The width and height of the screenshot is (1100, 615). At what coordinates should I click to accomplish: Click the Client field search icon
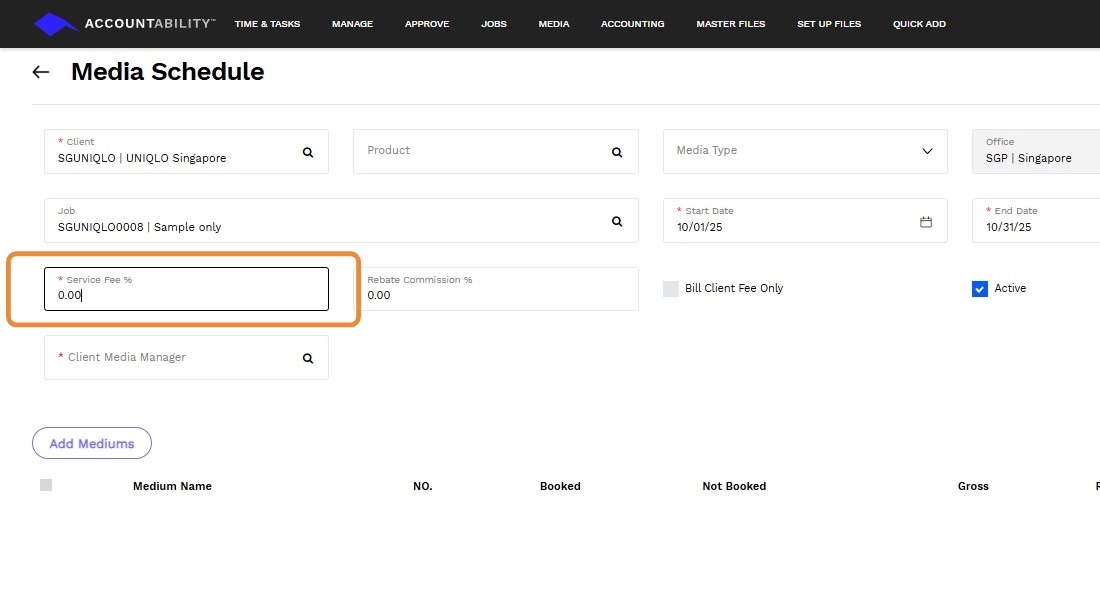(308, 152)
